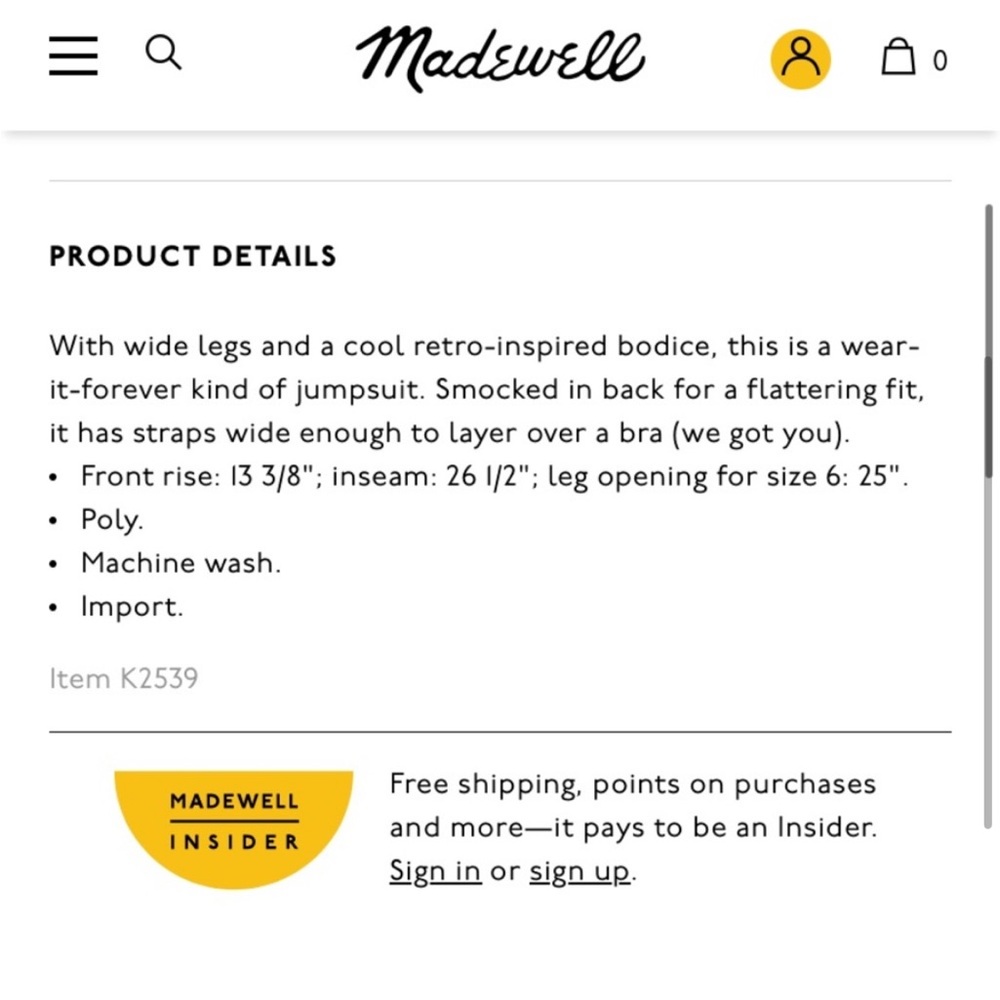Screen dimensions: 1000x1000
Task: Click the Import bullet item
Action: point(132,607)
